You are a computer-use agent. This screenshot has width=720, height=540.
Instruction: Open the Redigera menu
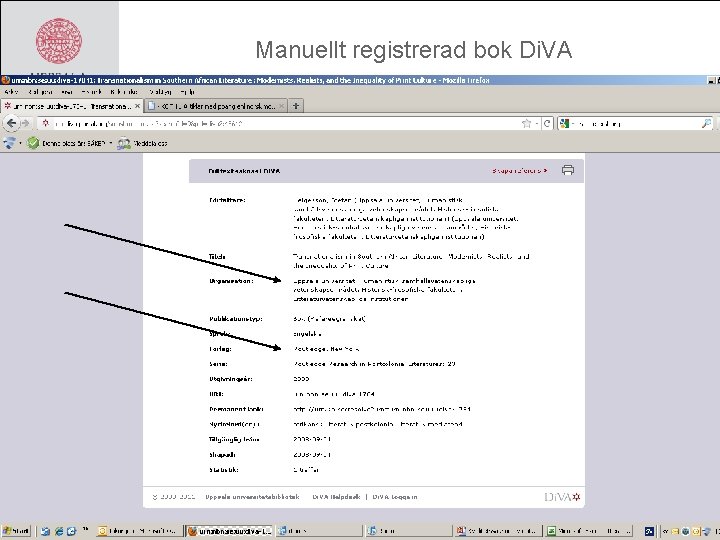39,92
